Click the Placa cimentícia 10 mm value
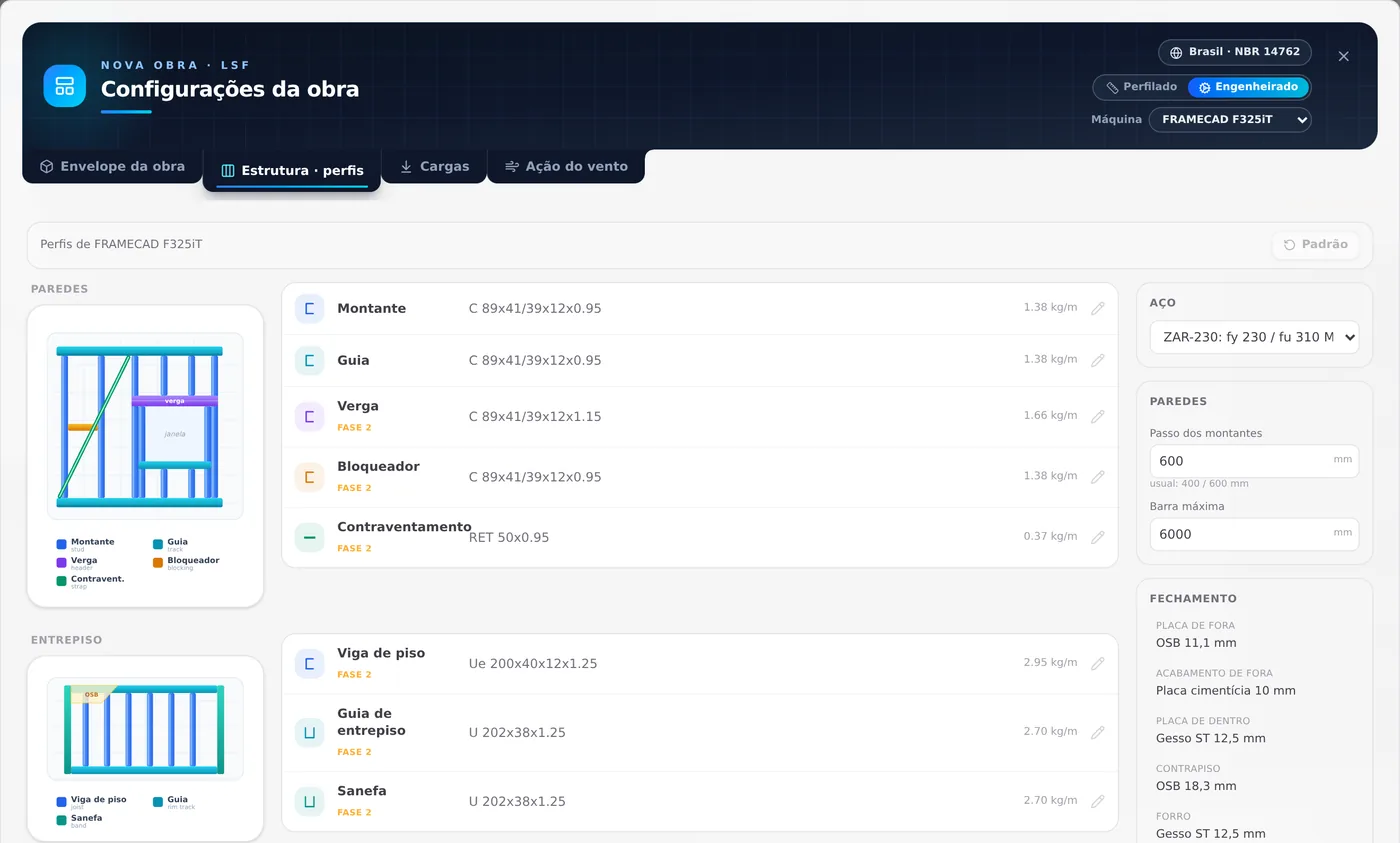Screen dimensions: 1400x843 (x=1226, y=691)
